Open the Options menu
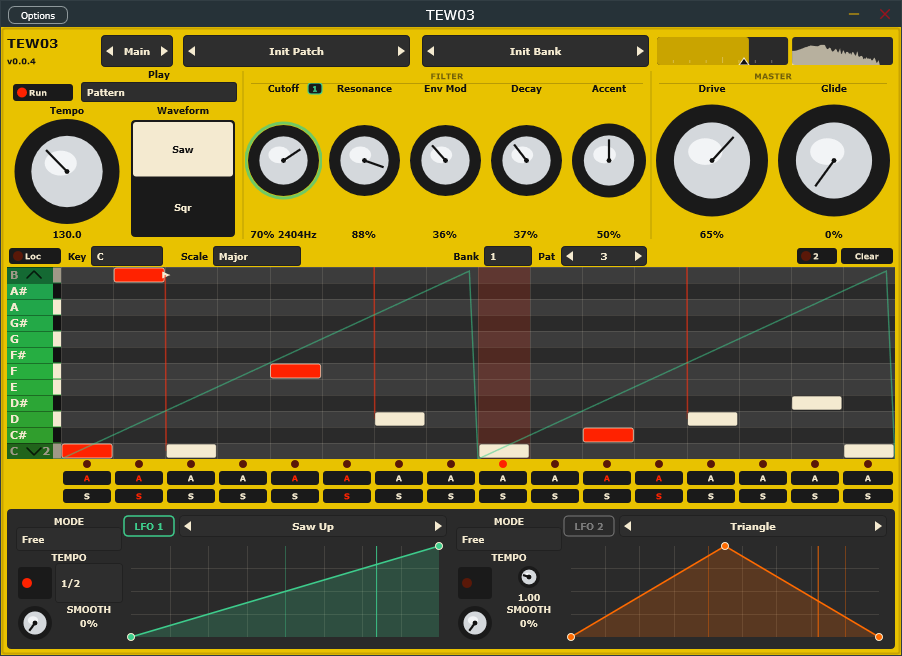The width and height of the screenshot is (902, 656). coord(38,15)
